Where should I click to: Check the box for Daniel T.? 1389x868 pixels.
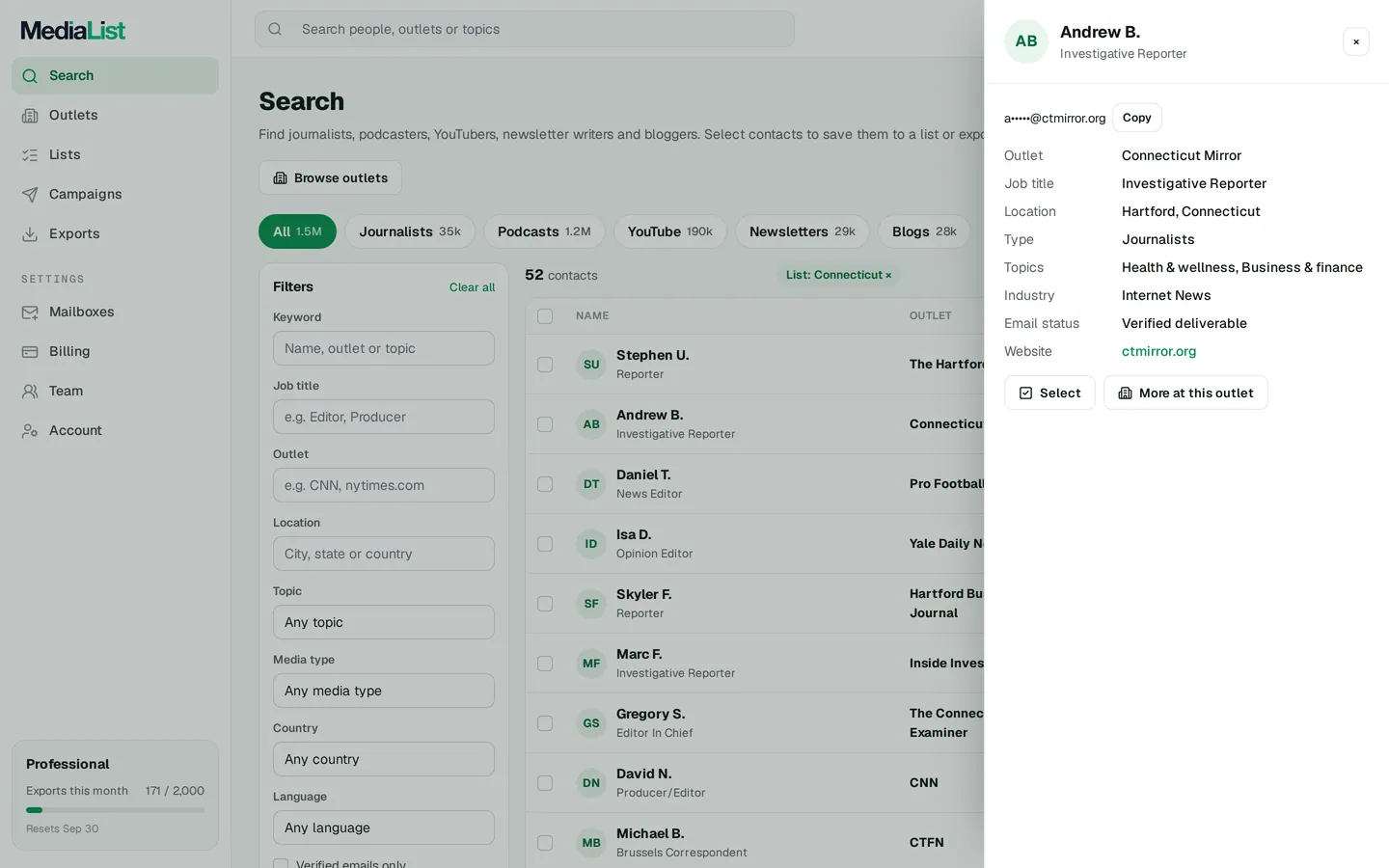tap(545, 484)
